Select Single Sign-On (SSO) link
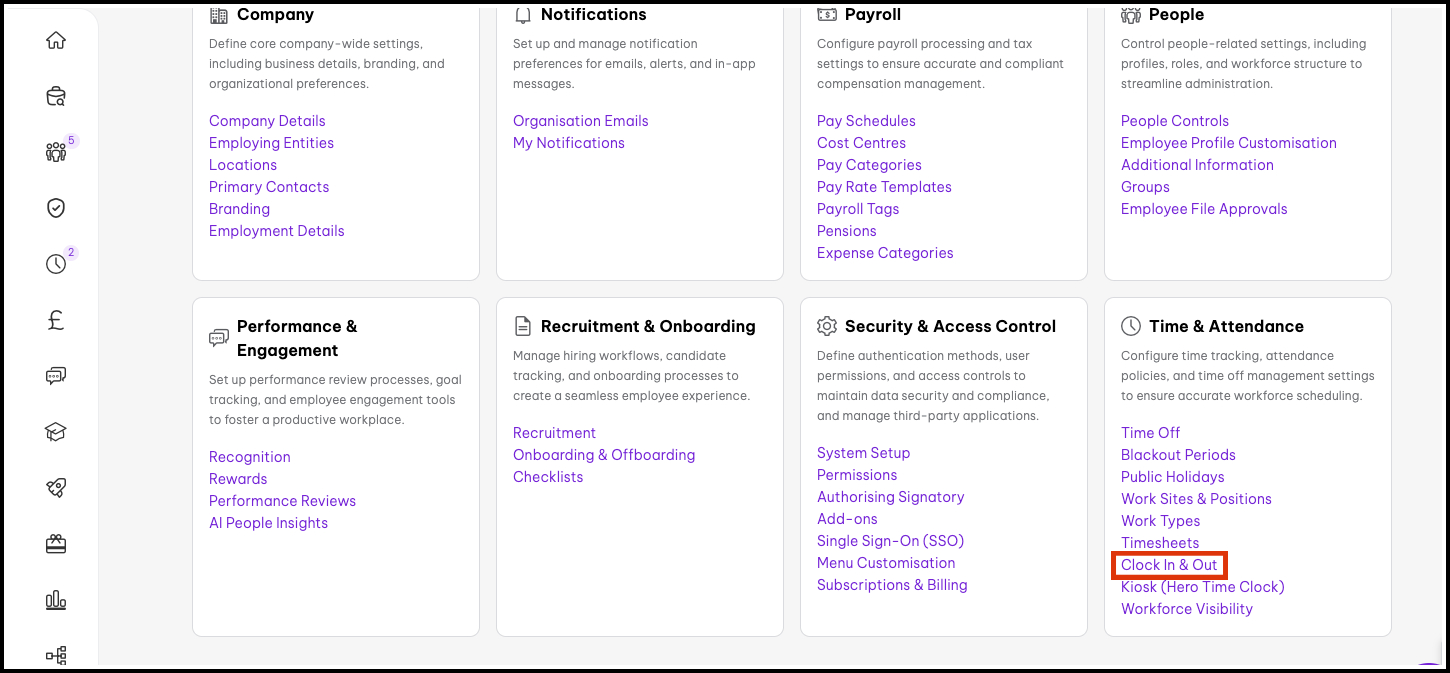 point(890,541)
